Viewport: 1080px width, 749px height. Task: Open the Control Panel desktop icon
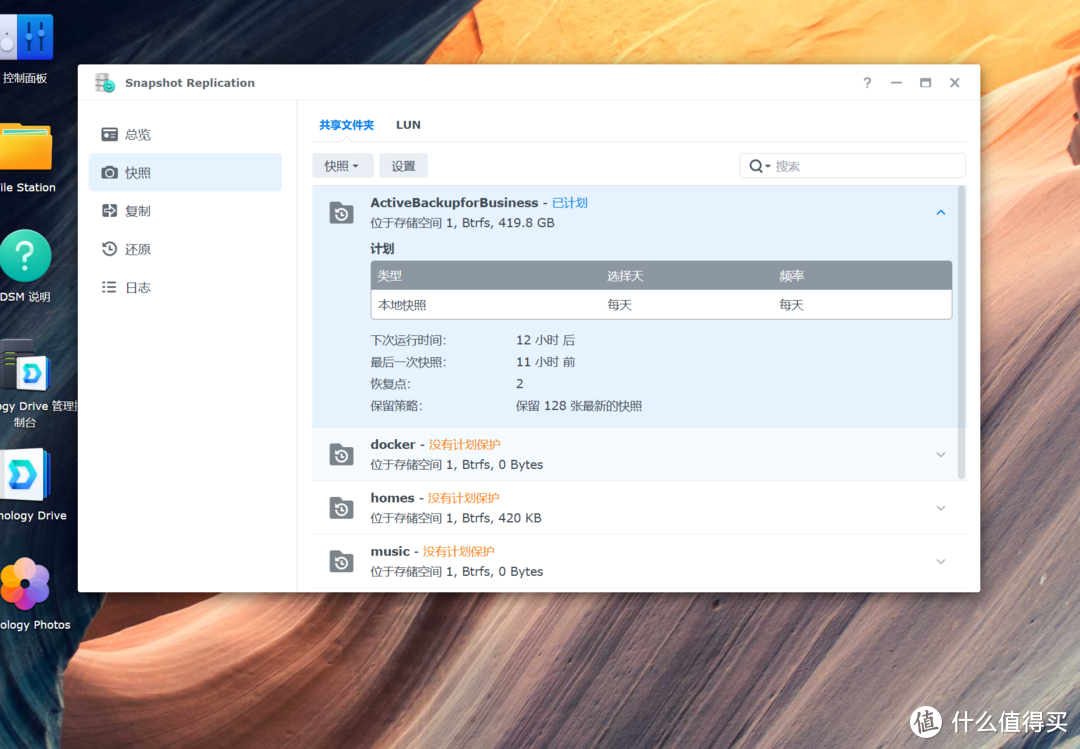click(26, 40)
